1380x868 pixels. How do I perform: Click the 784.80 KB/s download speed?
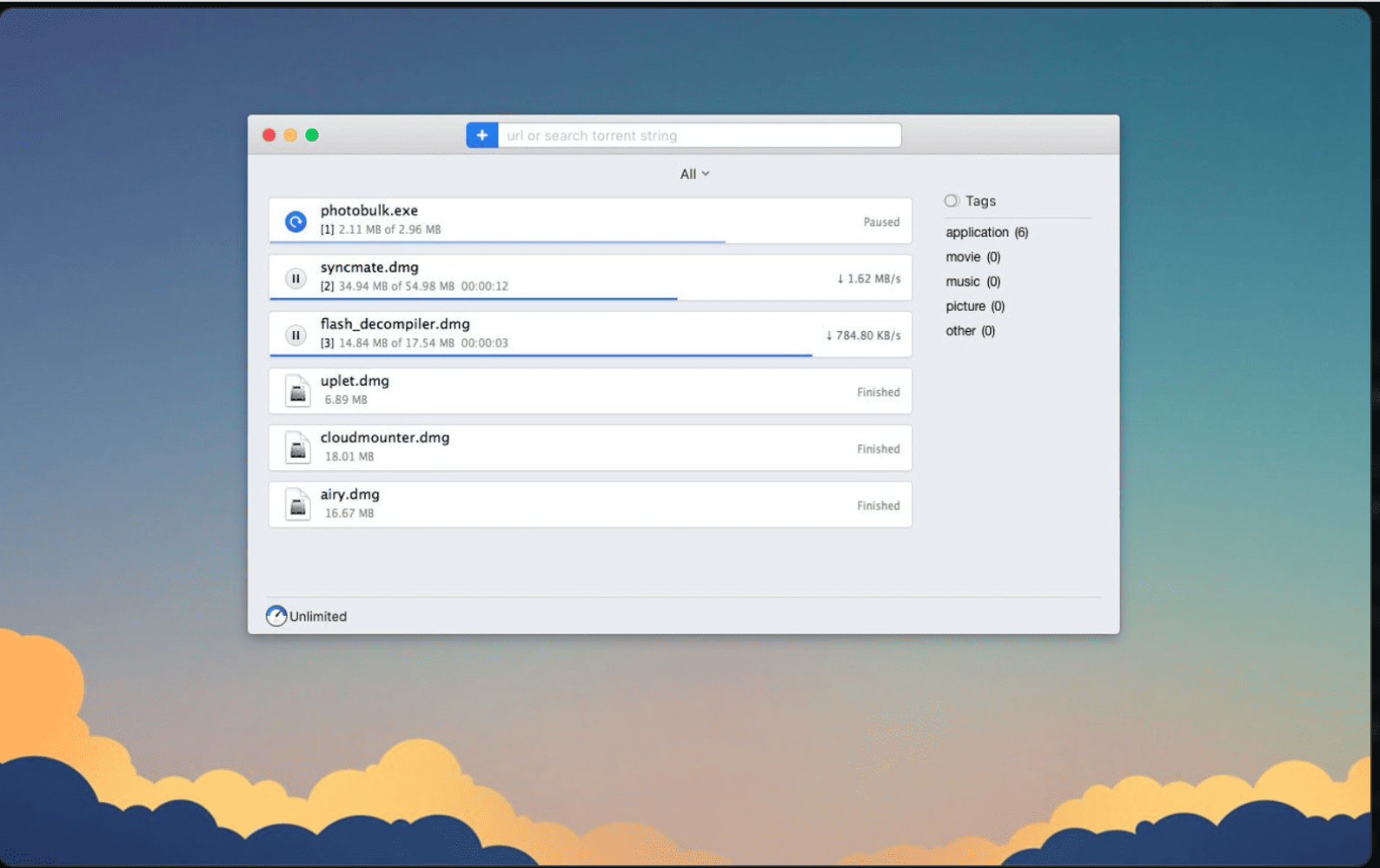pos(863,335)
